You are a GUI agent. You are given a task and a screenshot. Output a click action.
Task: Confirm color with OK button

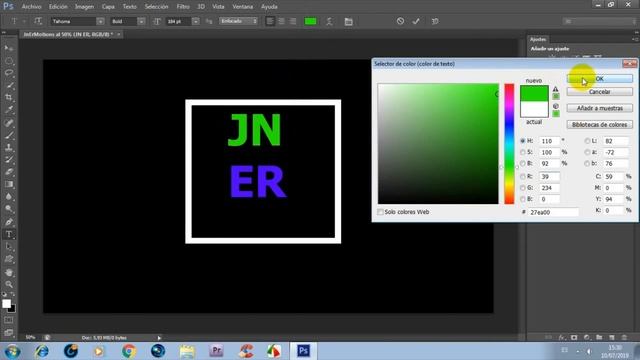(x=600, y=78)
